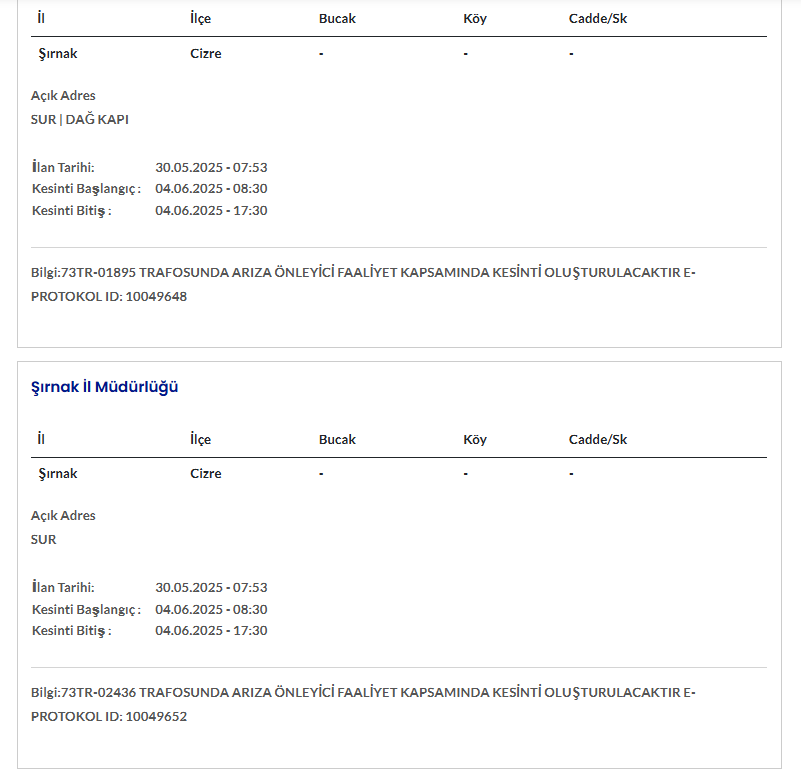
Task: Select the protocol ID 10049648 line
Action: (109, 296)
